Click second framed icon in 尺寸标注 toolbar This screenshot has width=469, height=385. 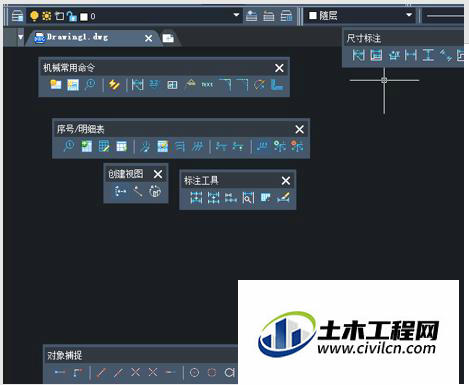376,55
